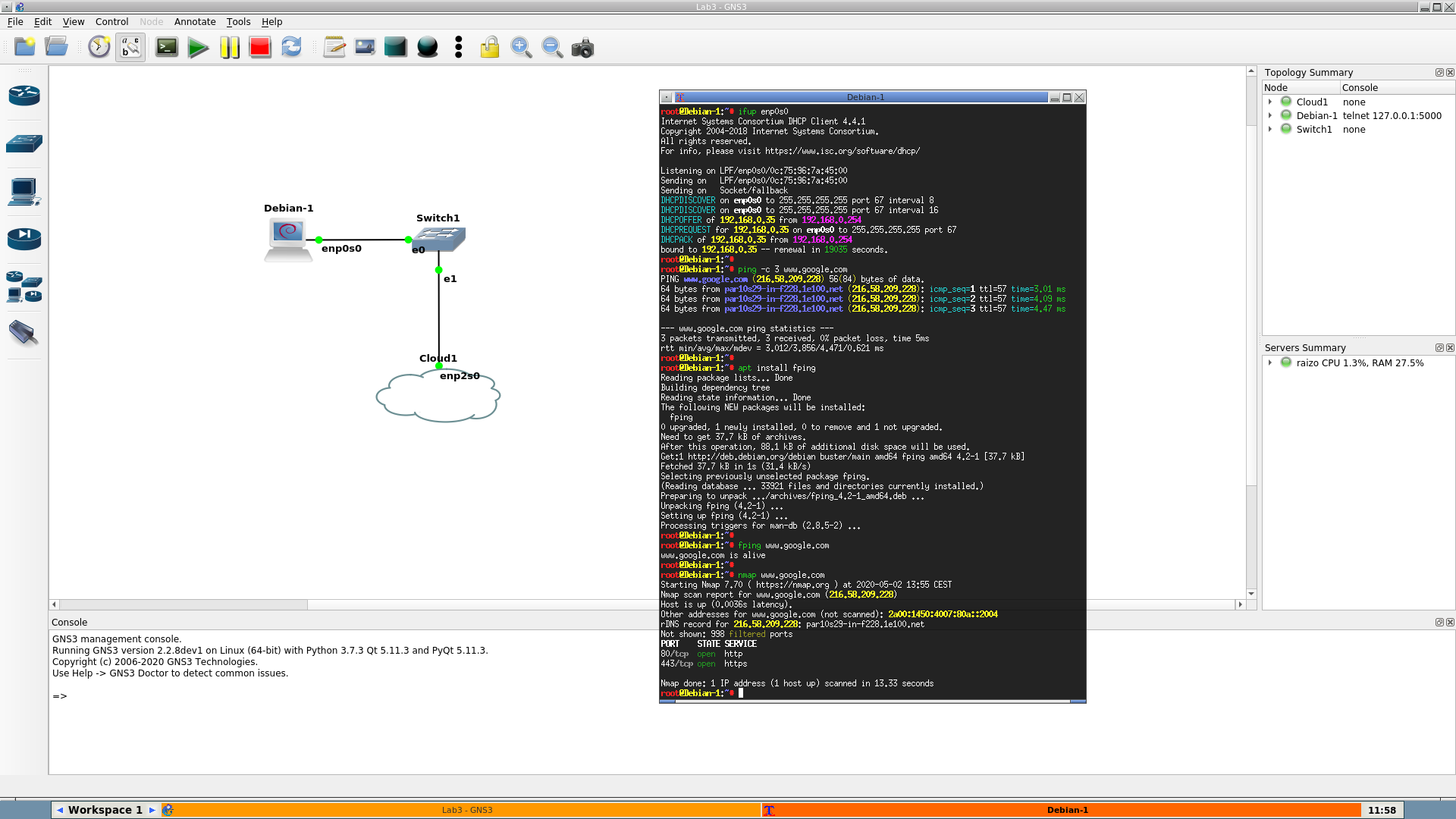Open the snapshots manager clock icon

(99, 47)
